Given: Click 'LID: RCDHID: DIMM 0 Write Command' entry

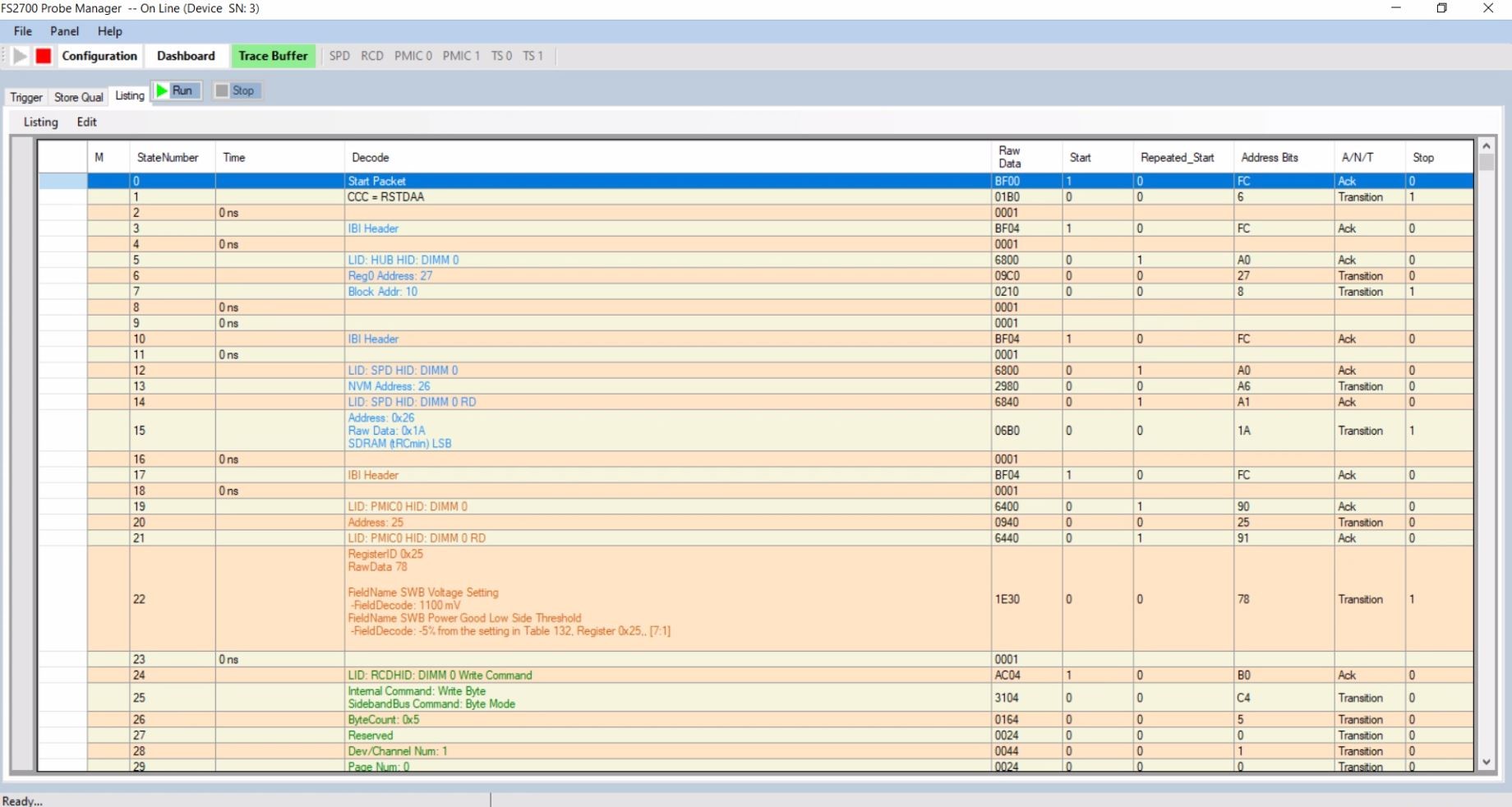Looking at the screenshot, I should pyautogui.click(x=440, y=676).
